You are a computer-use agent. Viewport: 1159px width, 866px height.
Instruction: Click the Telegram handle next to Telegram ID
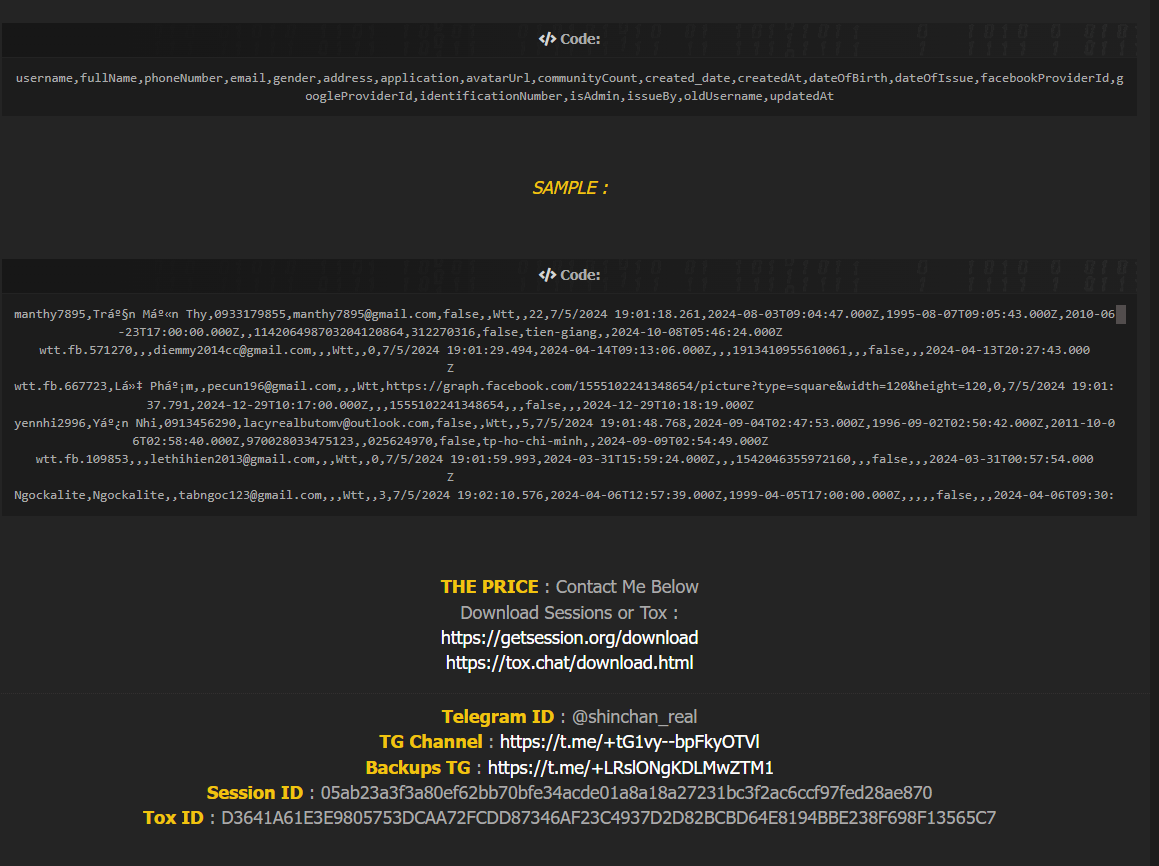628,717
